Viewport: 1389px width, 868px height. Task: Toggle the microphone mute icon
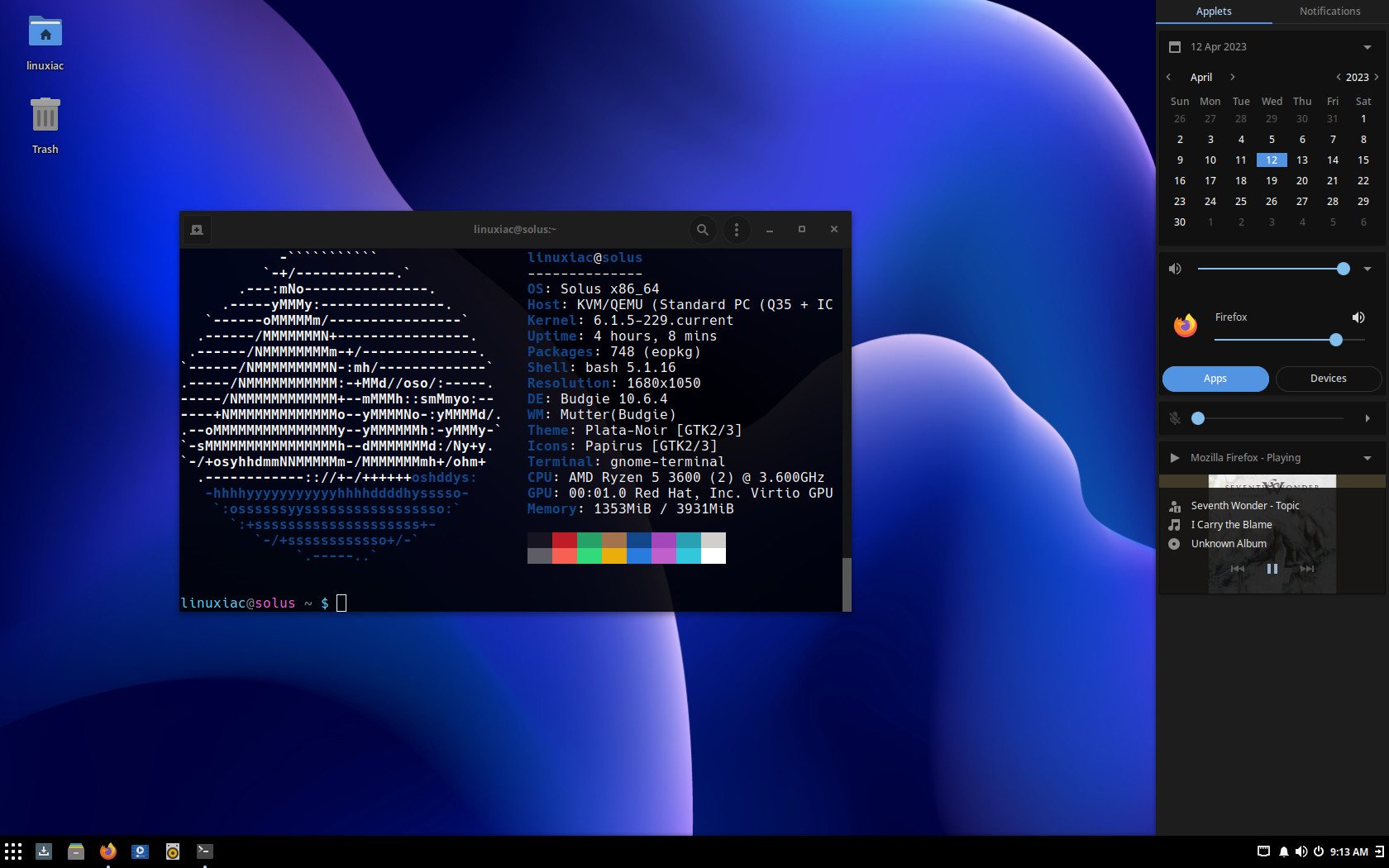[1175, 418]
